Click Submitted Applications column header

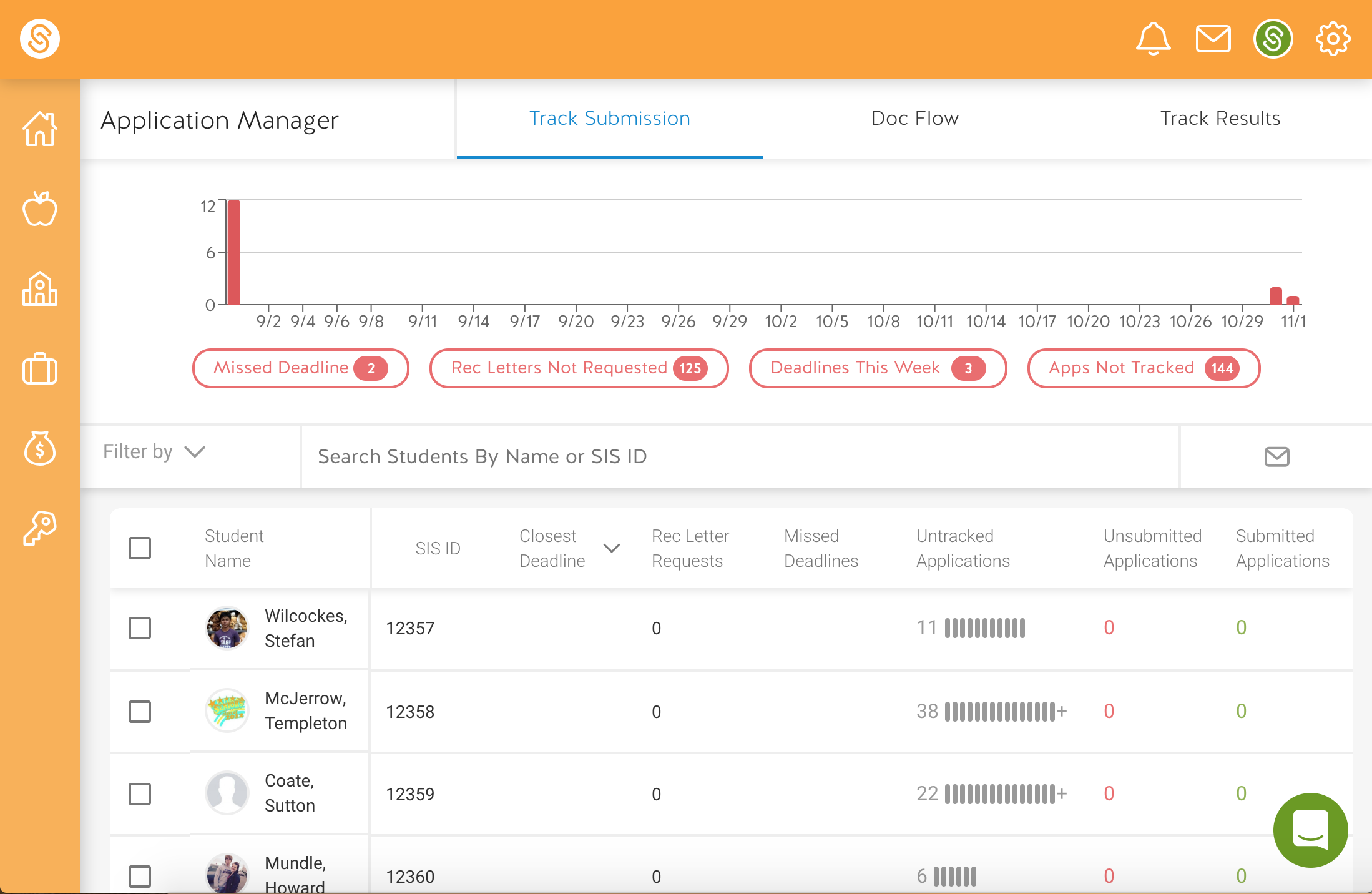point(1283,548)
